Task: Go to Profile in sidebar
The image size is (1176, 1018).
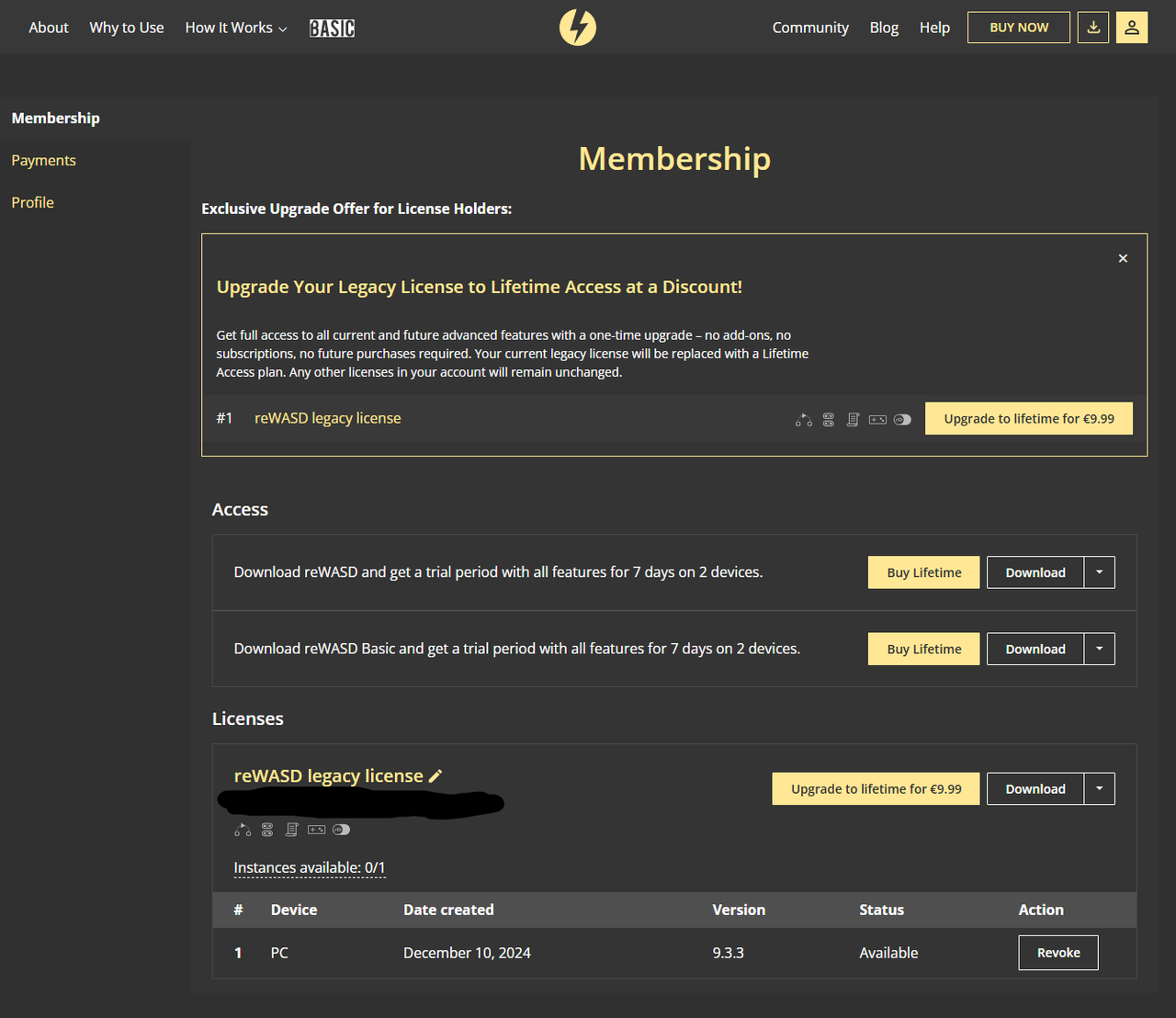Action: tap(32, 202)
